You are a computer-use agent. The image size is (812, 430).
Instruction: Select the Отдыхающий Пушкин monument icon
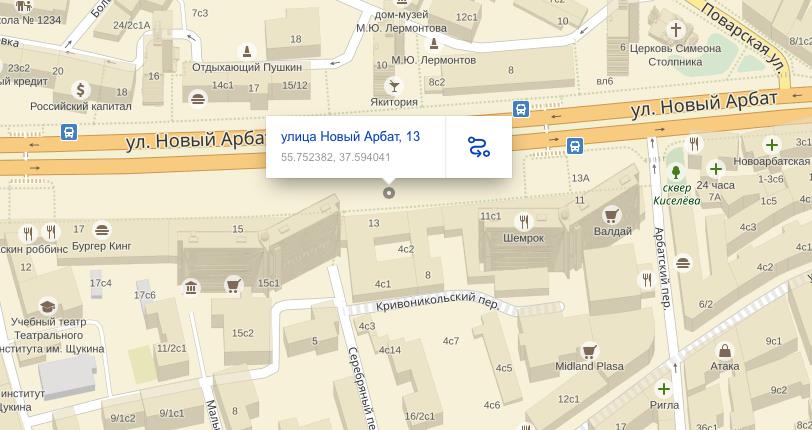[x=248, y=51]
